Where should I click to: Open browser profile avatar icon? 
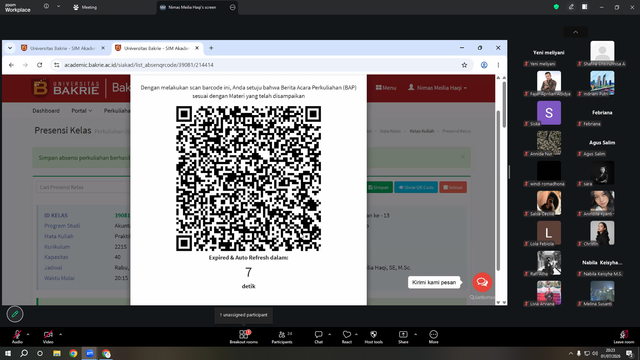[x=484, y=65]
